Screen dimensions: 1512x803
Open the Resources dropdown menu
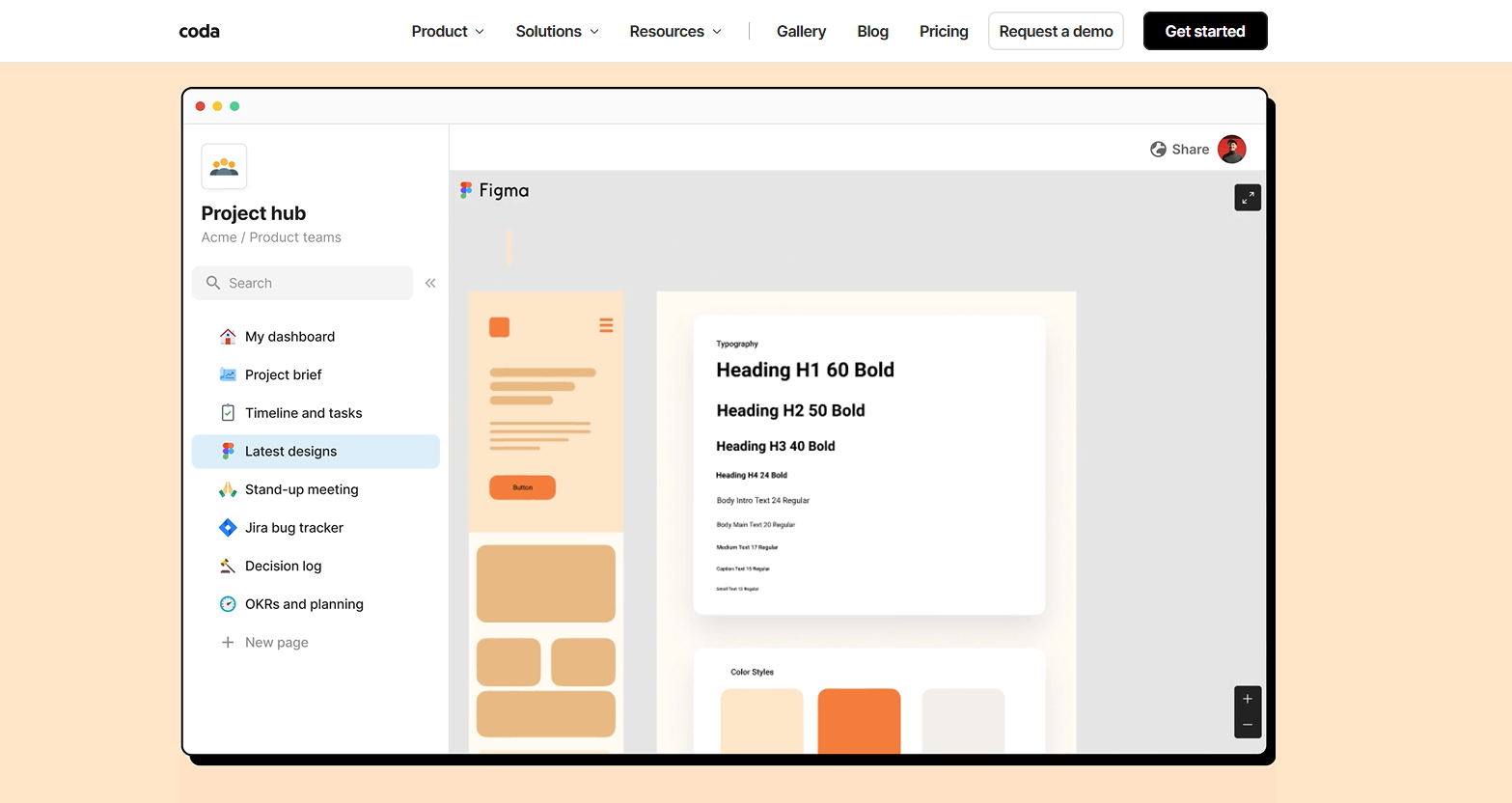click(675, 31)
